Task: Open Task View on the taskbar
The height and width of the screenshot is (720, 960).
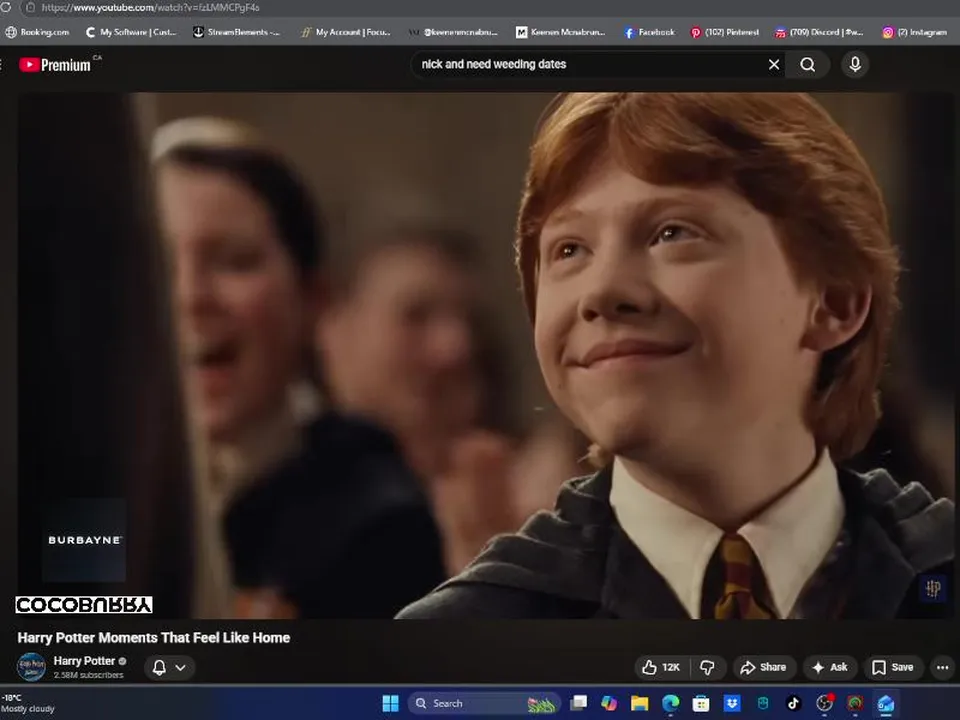Action: [x=579, y=703]
